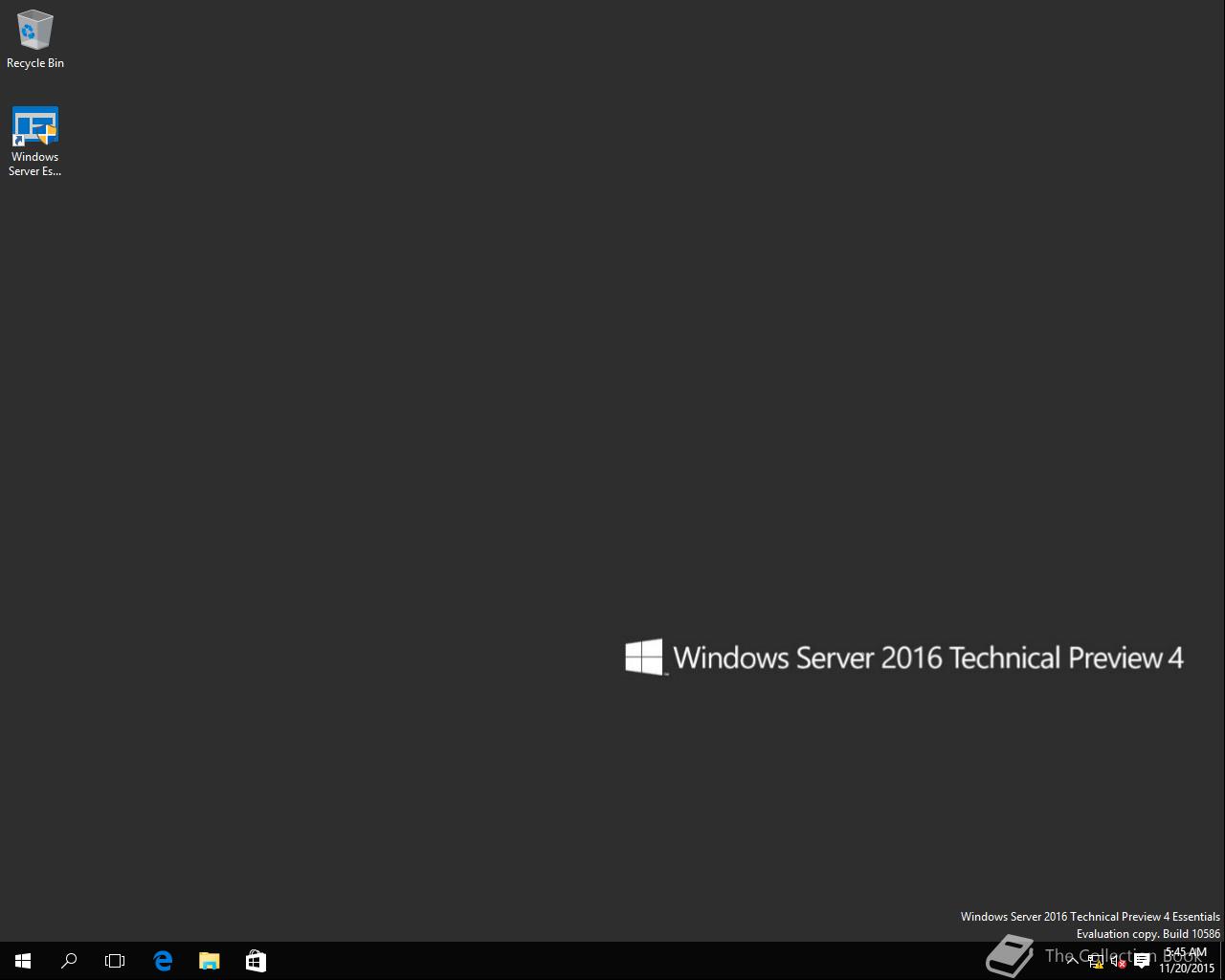Show hidden system tray icons
Image resolution: width=1225 pixels, height=980 pixels.
pos(1072,961)
